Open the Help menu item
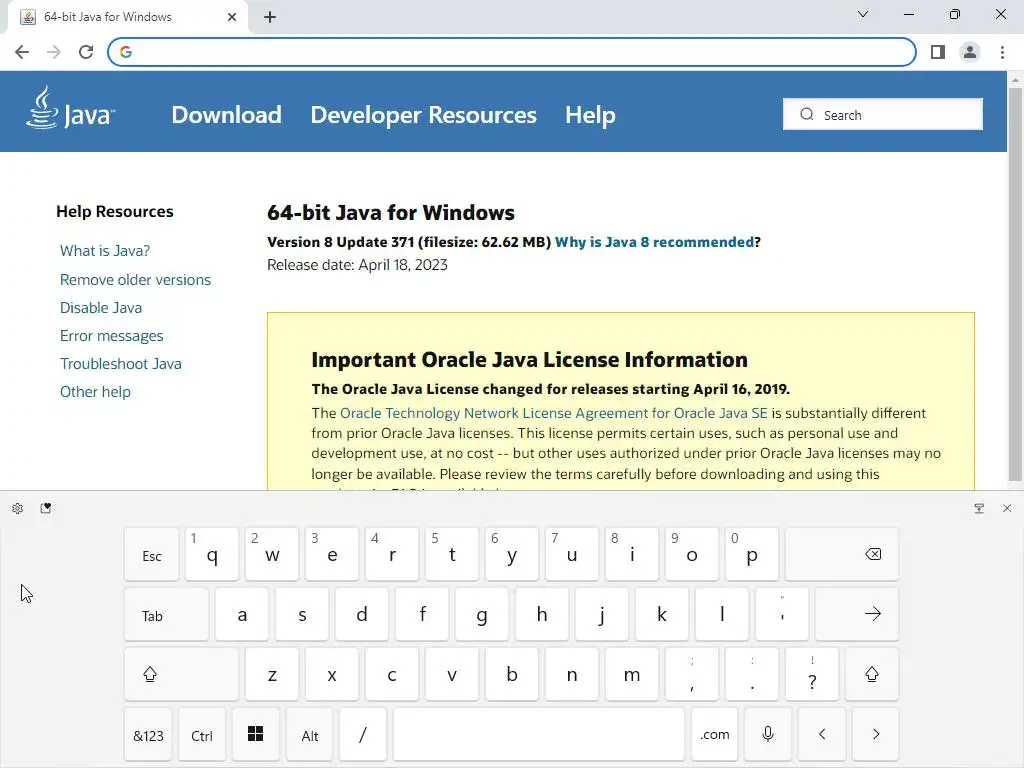Viewport: 1024px width, 768px height. [x=590, y=115]
